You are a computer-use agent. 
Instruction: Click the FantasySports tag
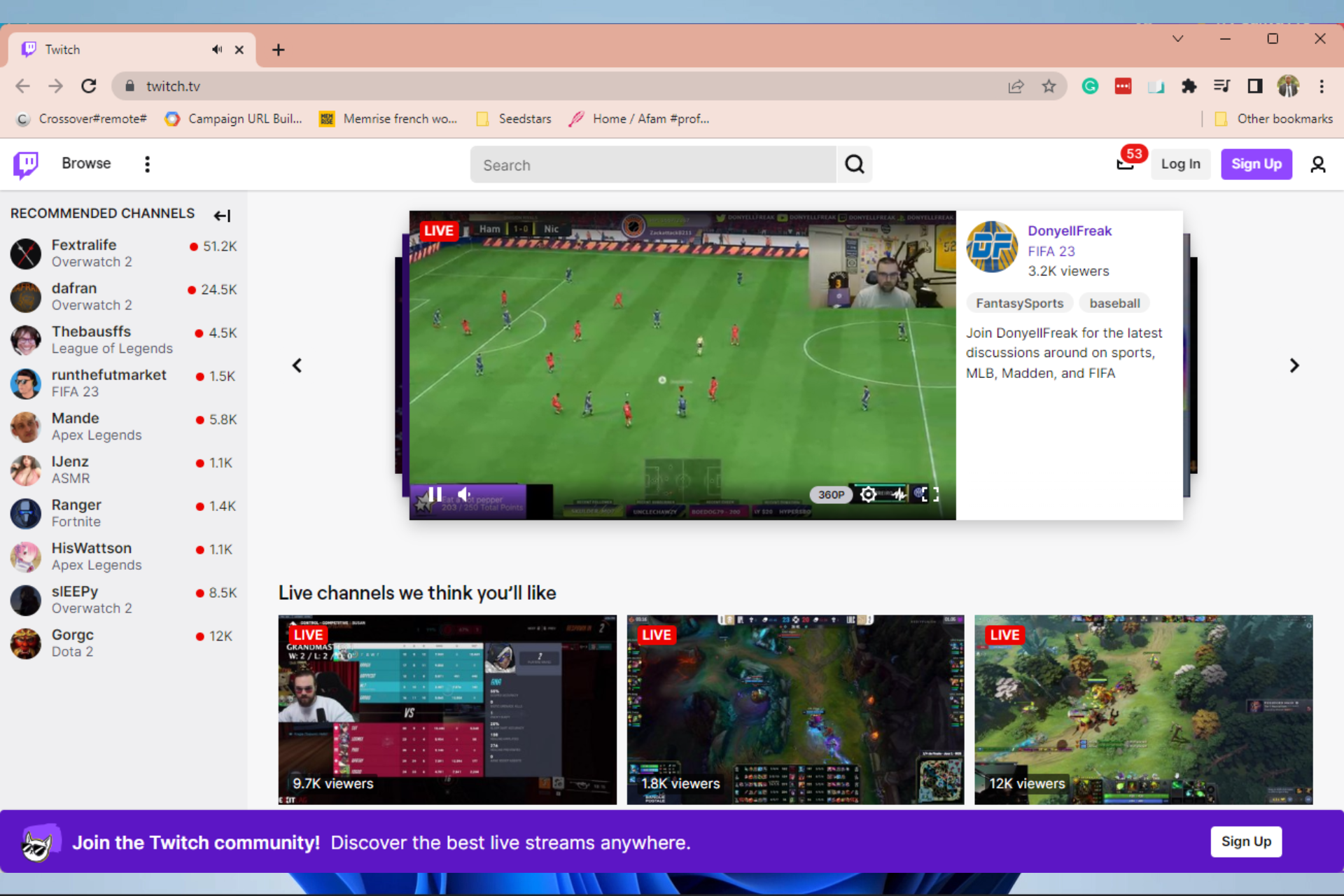point(1019,303)
